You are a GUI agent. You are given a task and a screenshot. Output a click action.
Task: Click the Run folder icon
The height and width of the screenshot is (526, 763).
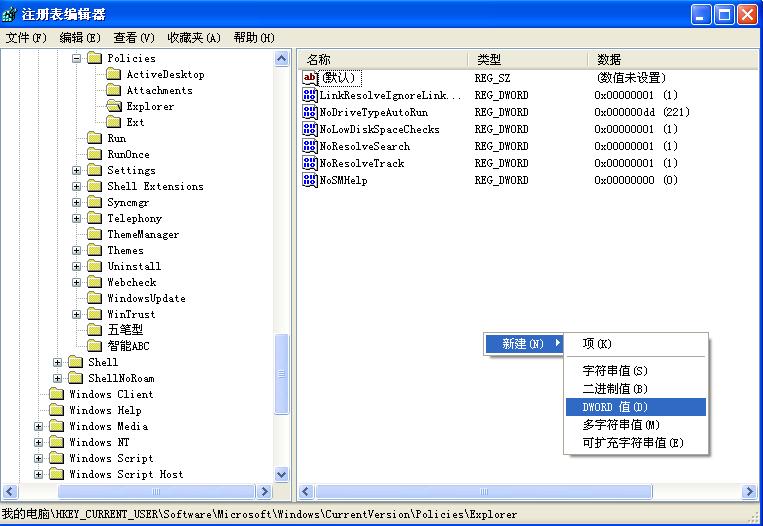coord(94,138)
